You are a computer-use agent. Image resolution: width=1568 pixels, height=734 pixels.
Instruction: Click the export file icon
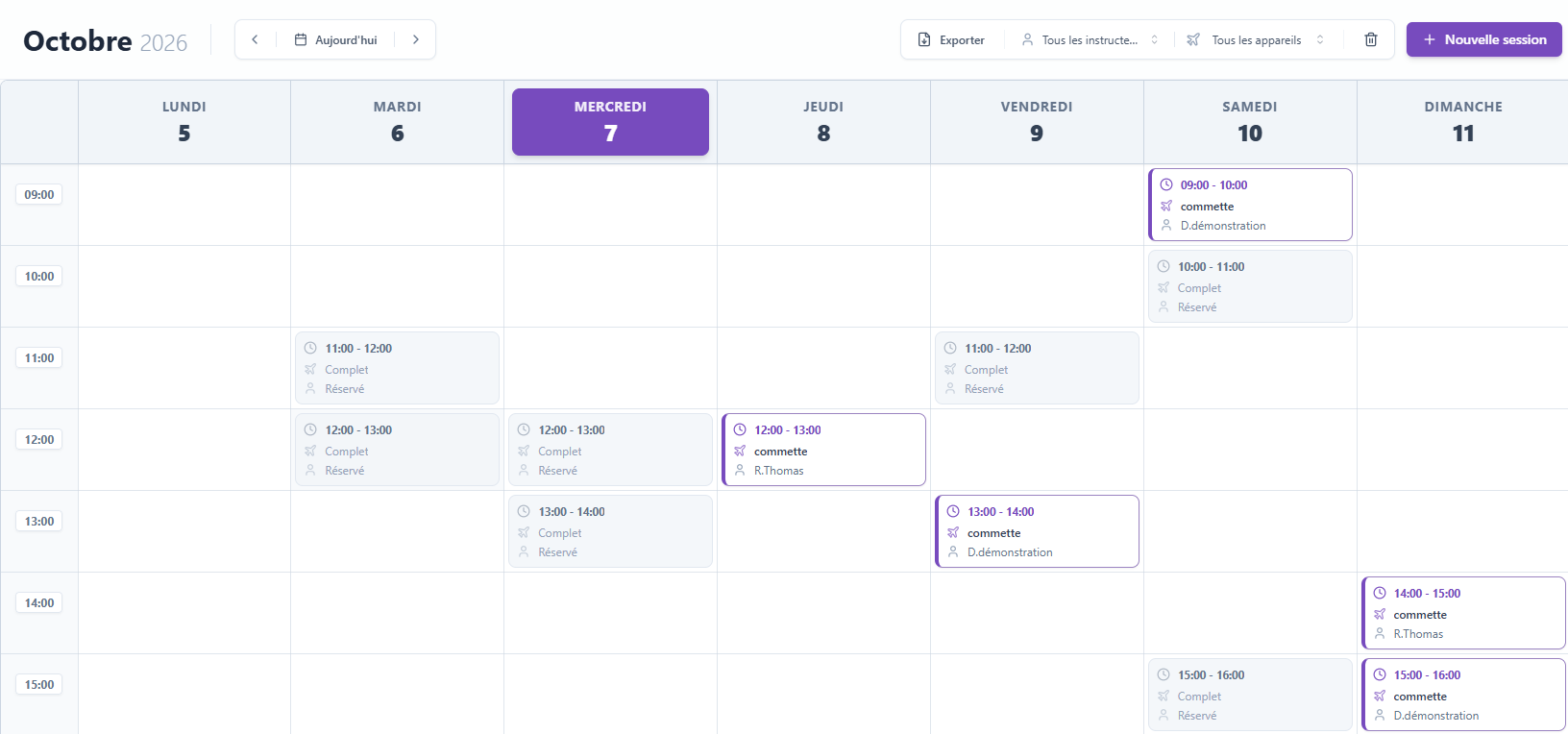point(924,39)
